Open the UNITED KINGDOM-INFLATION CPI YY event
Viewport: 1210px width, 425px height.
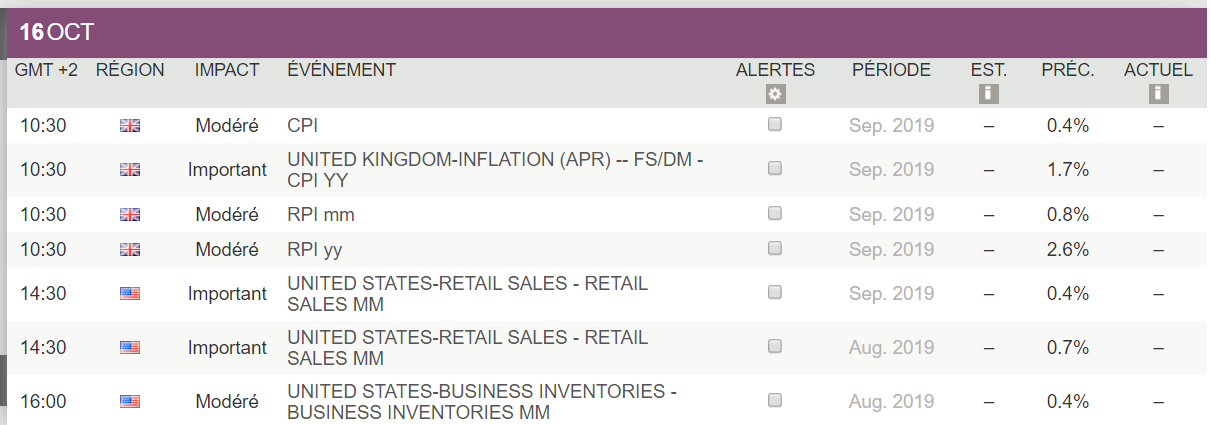point(495,169)
